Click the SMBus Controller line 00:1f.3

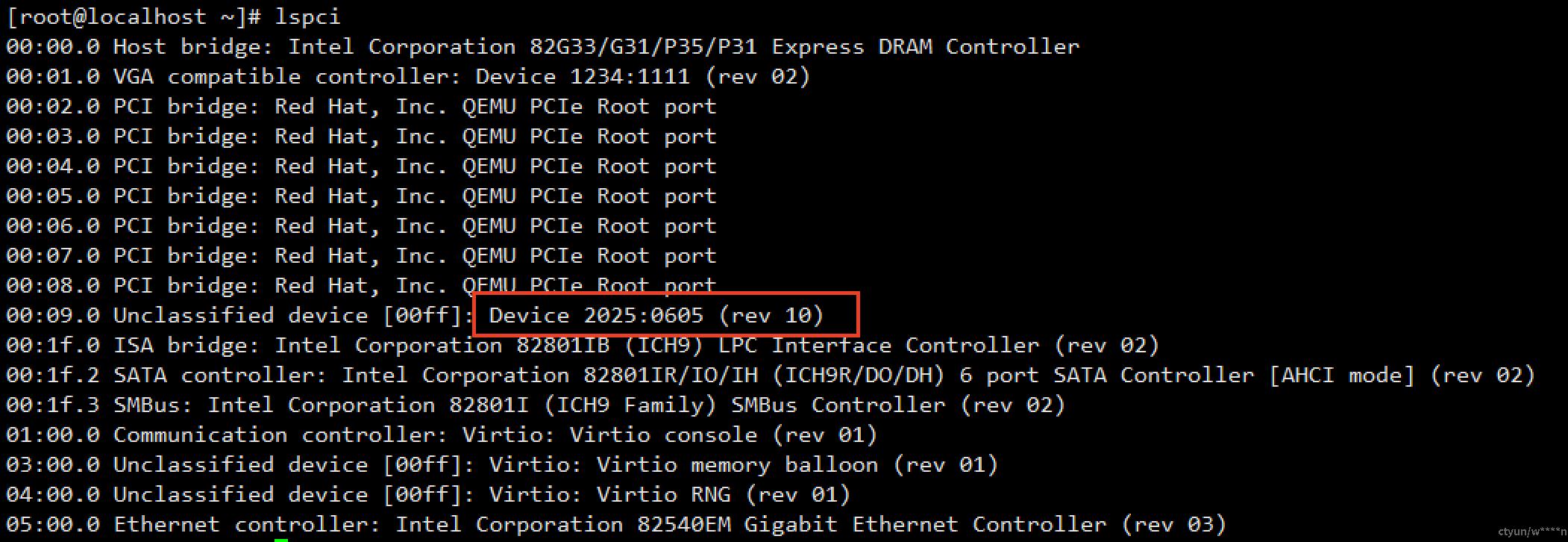pos(536,405)
